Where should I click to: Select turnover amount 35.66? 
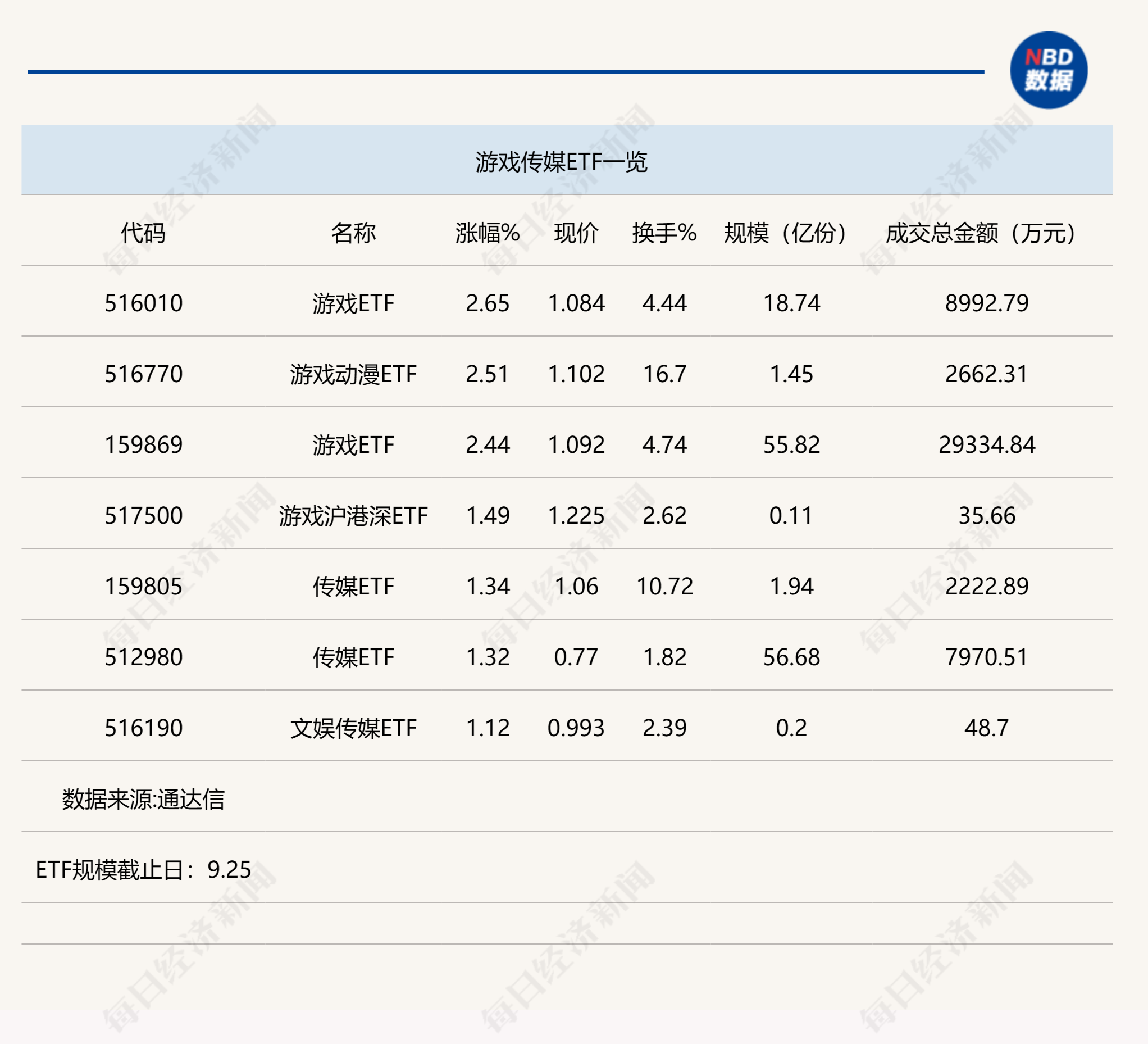click(x=986, y=516)
